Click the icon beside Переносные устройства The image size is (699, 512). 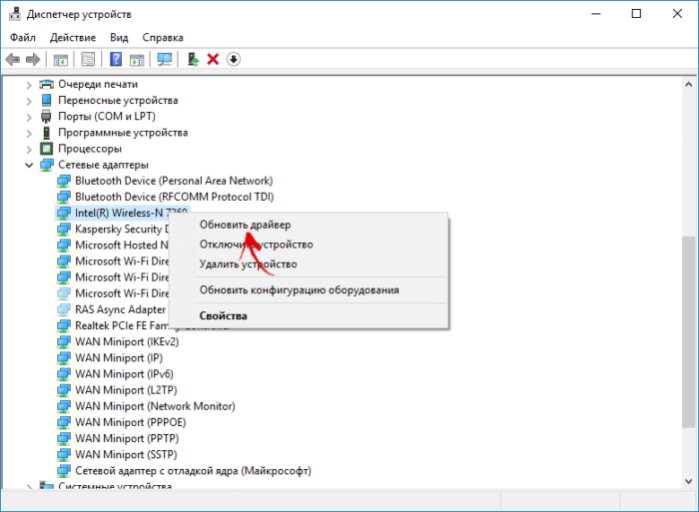46,100
